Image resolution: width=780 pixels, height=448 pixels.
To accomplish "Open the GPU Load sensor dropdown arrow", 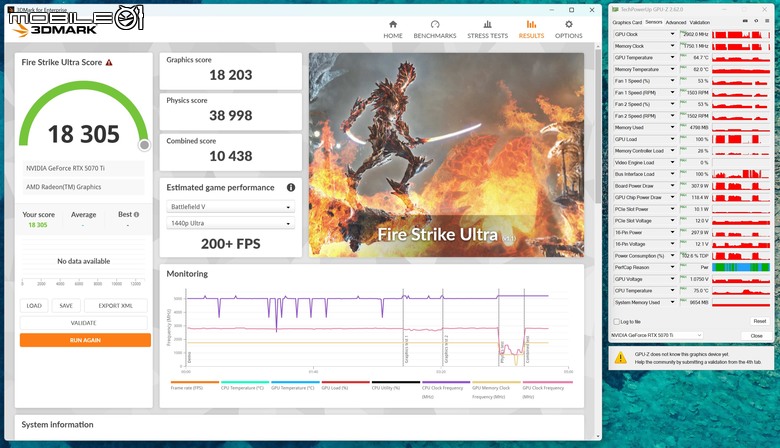I will click(673, 139).
